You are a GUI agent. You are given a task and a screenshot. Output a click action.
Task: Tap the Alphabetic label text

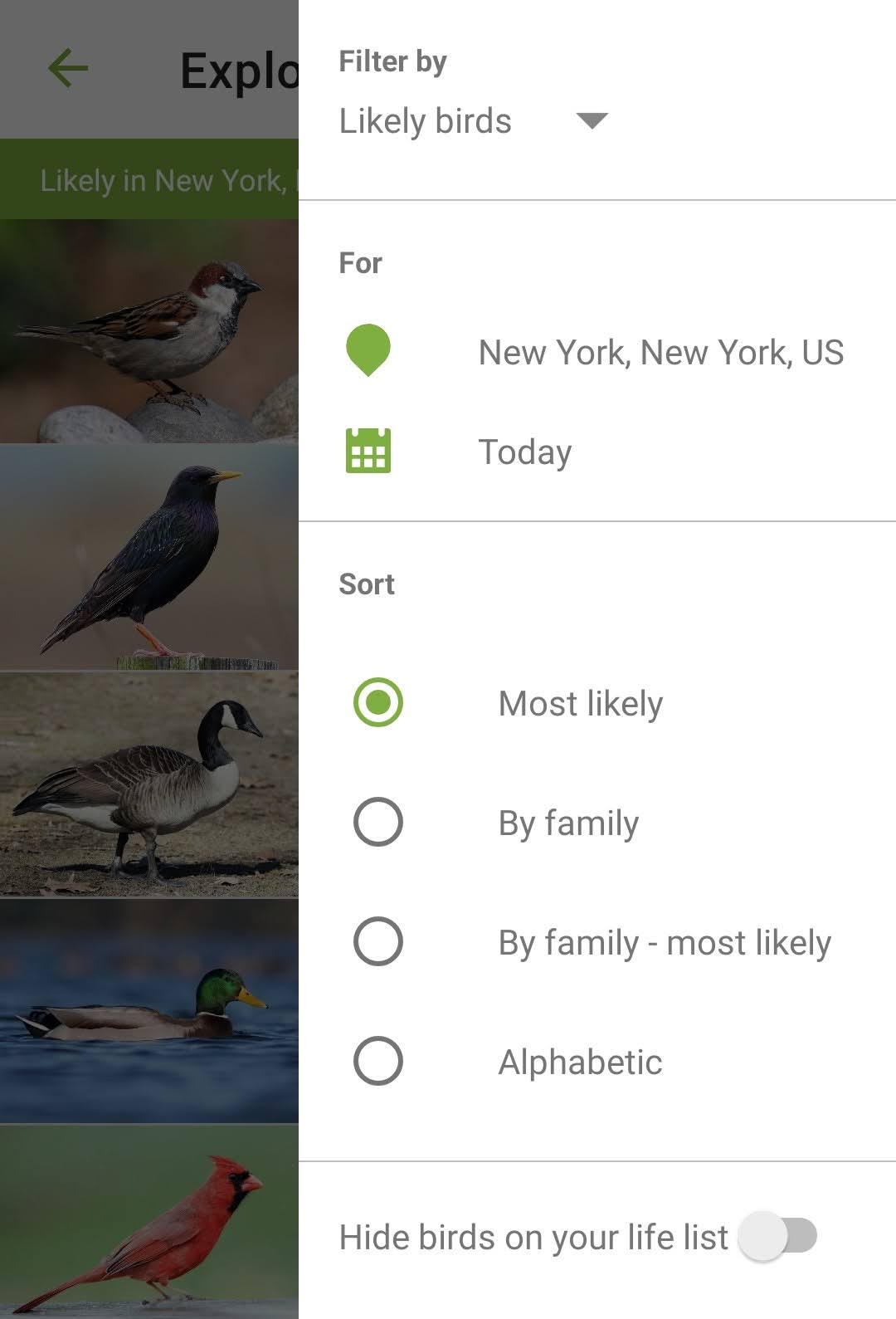[x=580, y=1063]
